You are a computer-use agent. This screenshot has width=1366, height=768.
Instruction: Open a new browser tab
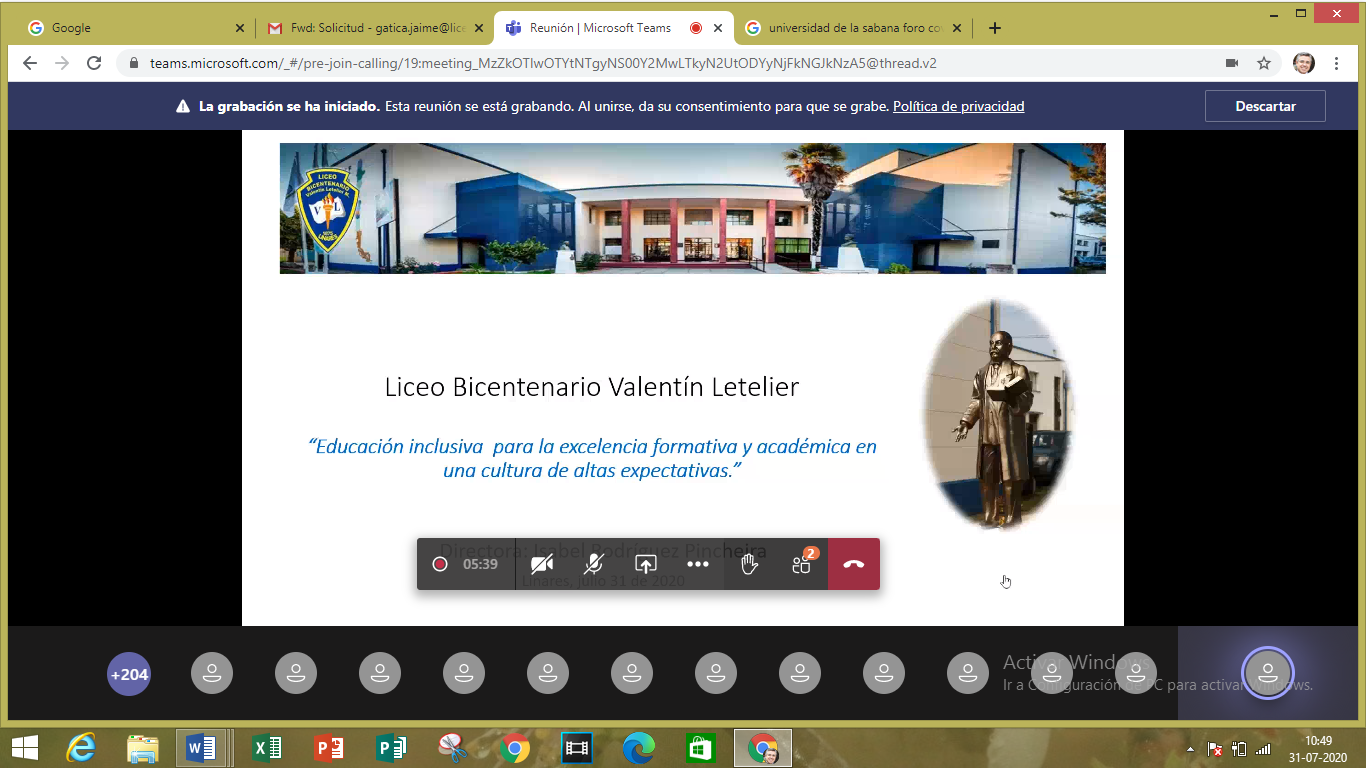point(994,28)
